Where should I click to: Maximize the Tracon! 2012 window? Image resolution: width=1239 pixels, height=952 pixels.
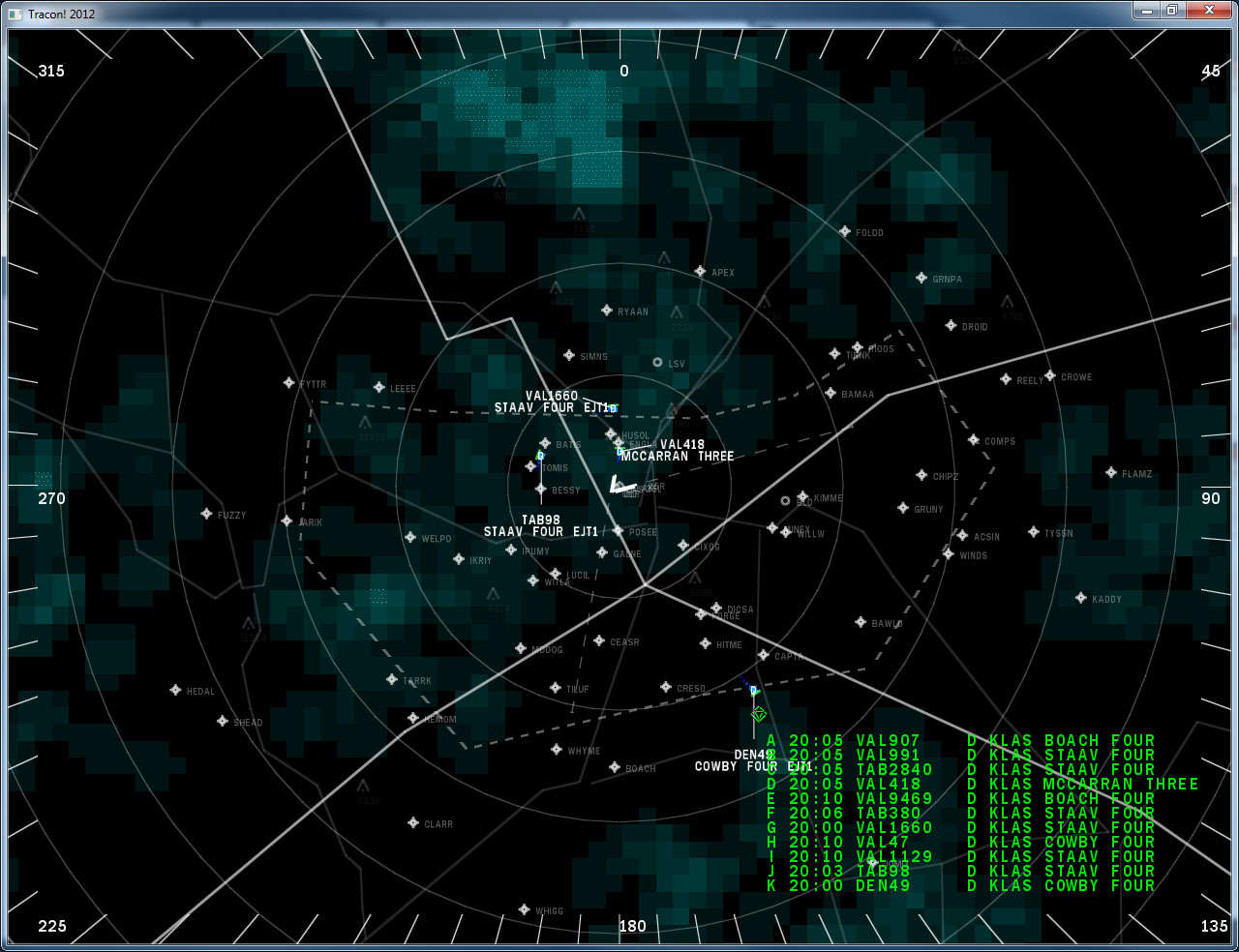click(1171, 11)
